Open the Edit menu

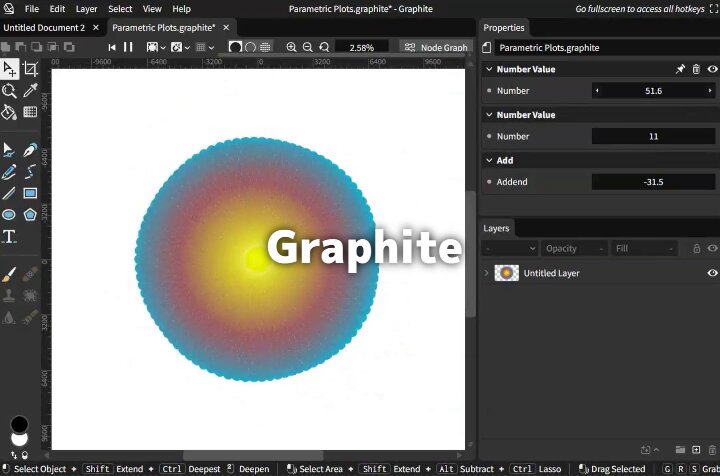[57, 9]
